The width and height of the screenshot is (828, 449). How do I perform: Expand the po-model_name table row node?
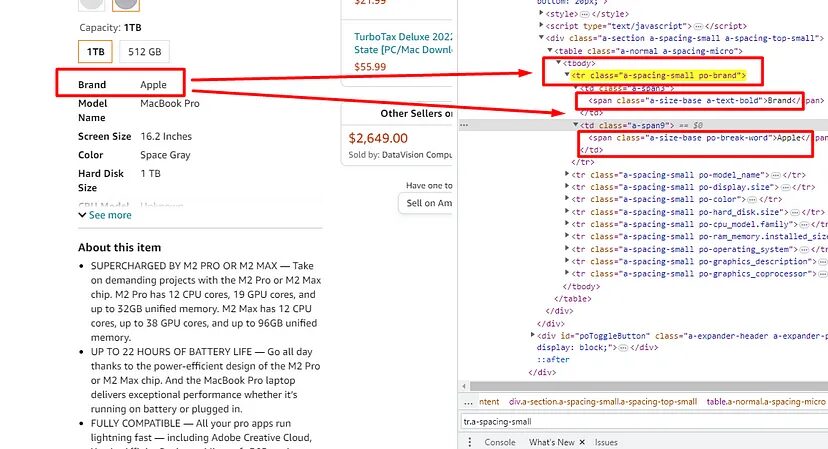(x=568, y=174)
